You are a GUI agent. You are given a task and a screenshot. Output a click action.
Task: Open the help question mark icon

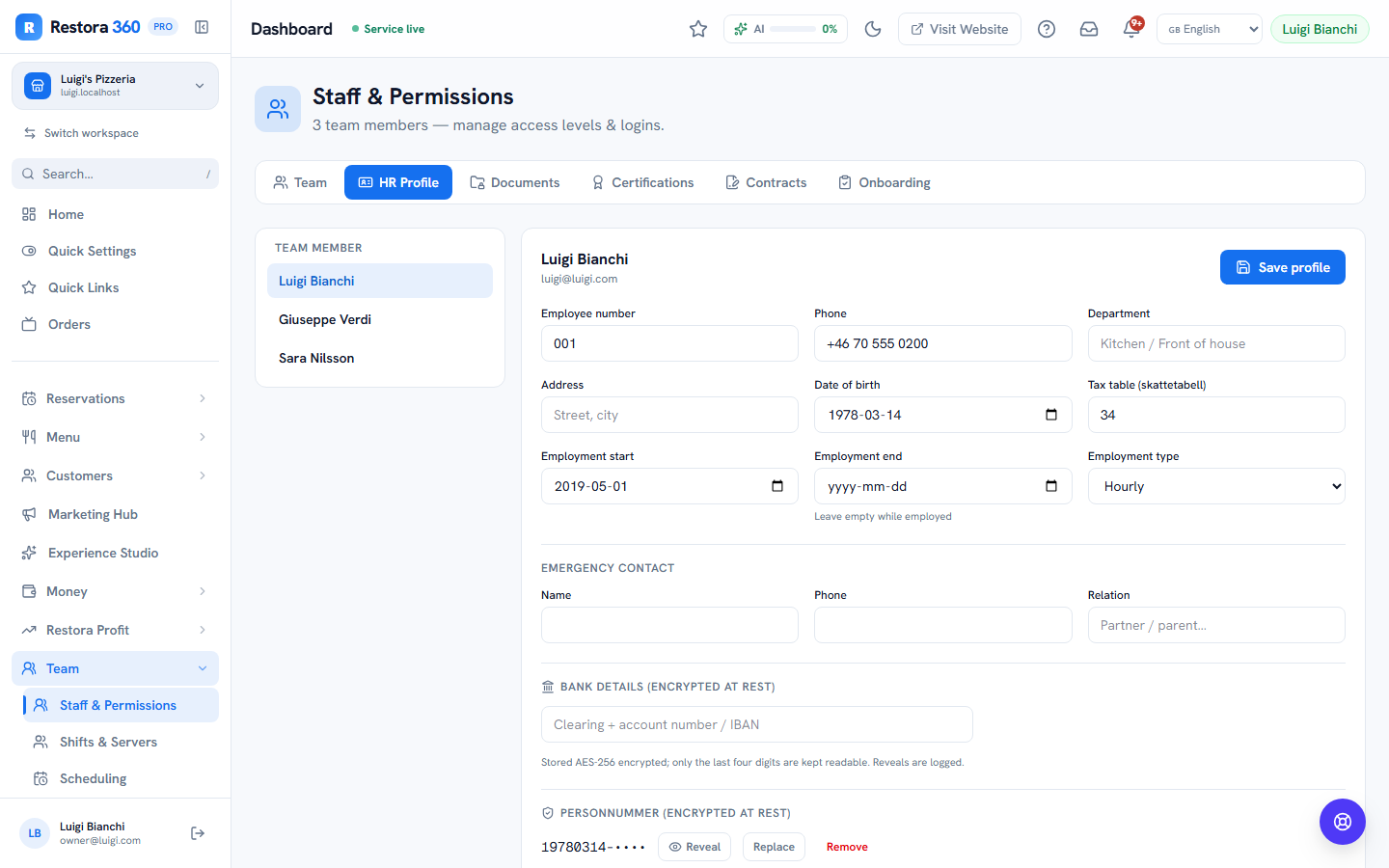(1047, 29)
